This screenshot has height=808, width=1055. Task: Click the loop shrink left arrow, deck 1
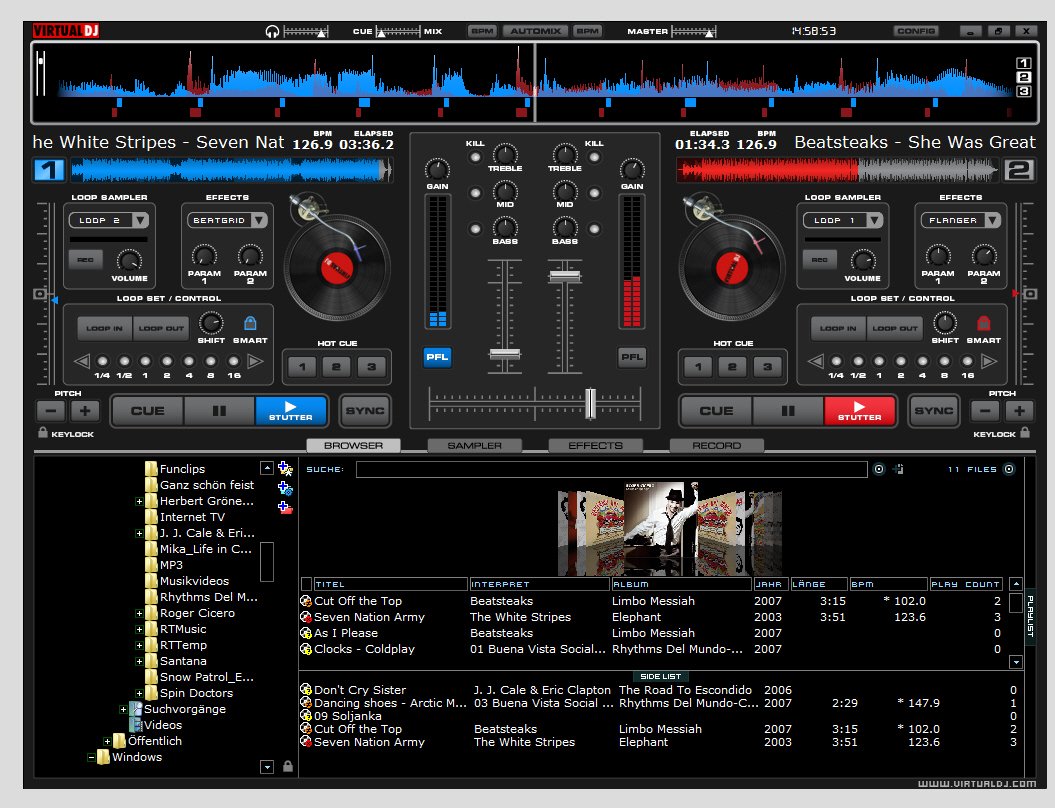(82, 361)
